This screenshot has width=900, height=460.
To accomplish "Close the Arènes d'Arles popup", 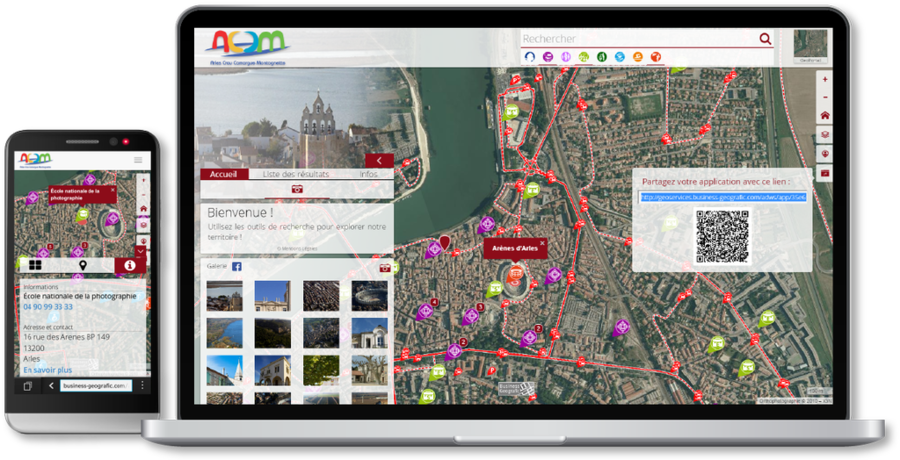I will (x=543, y=243).
